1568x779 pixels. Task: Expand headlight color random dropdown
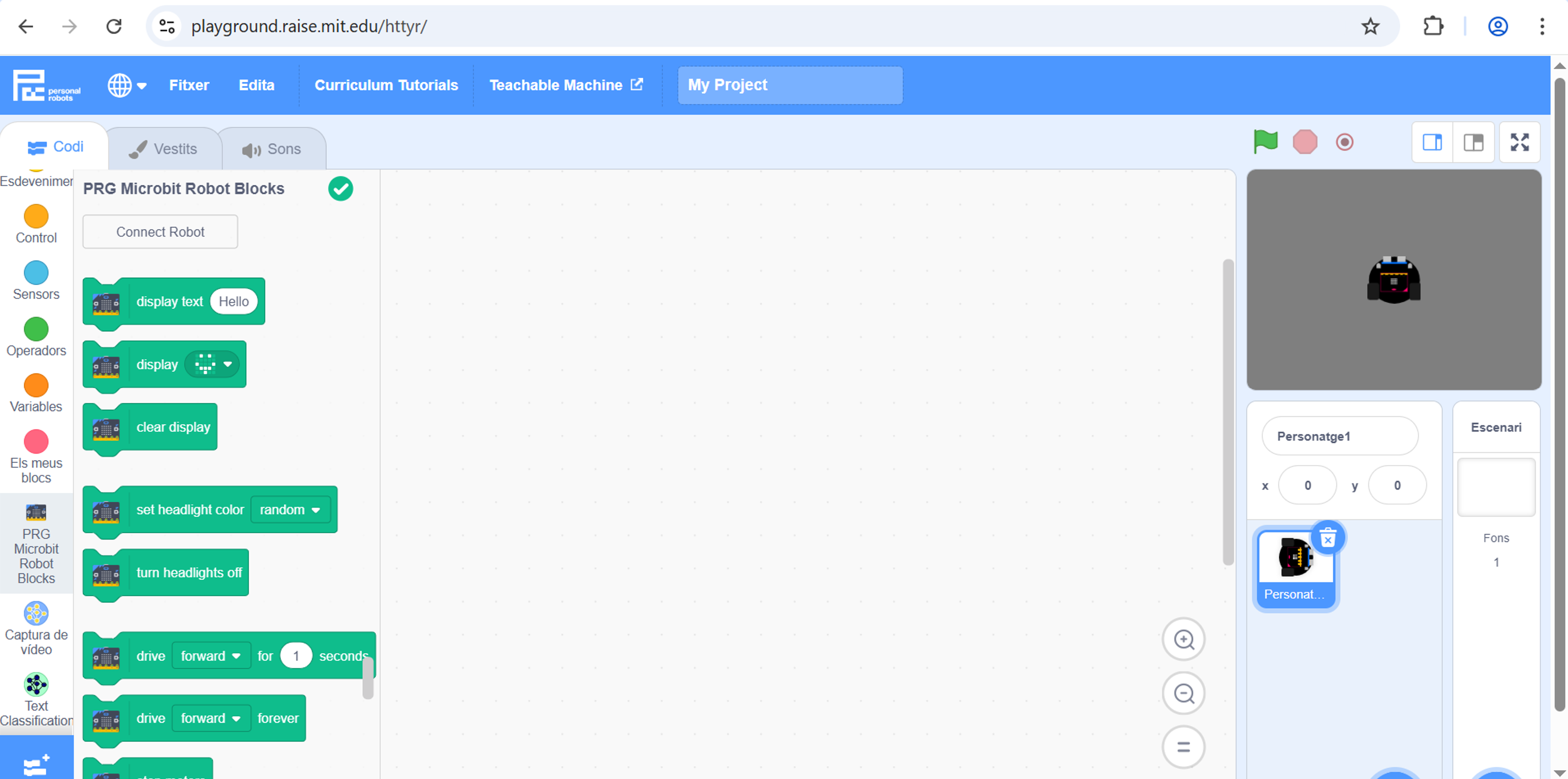point(290,510)
